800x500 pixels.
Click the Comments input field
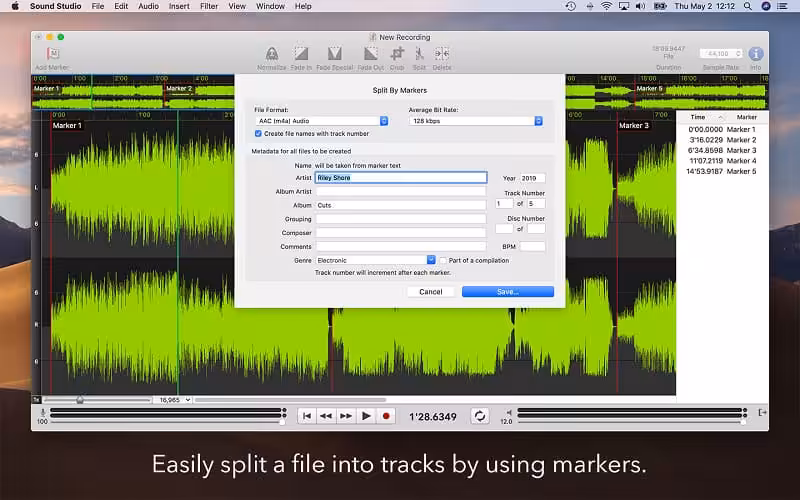(x=401, y=246)
